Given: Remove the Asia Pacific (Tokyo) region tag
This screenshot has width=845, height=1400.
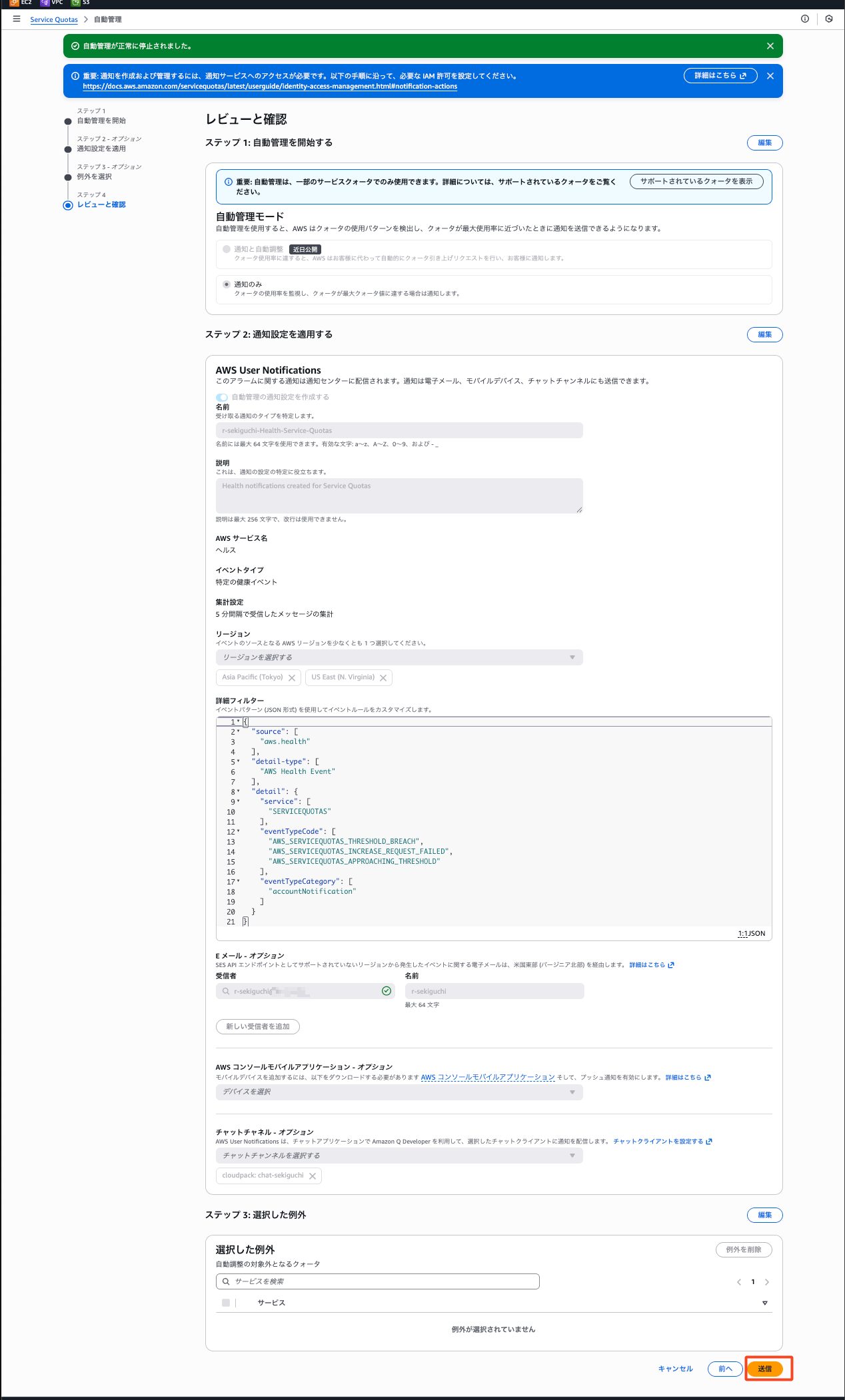Looking at the screenshot, I should pos(292,678).
